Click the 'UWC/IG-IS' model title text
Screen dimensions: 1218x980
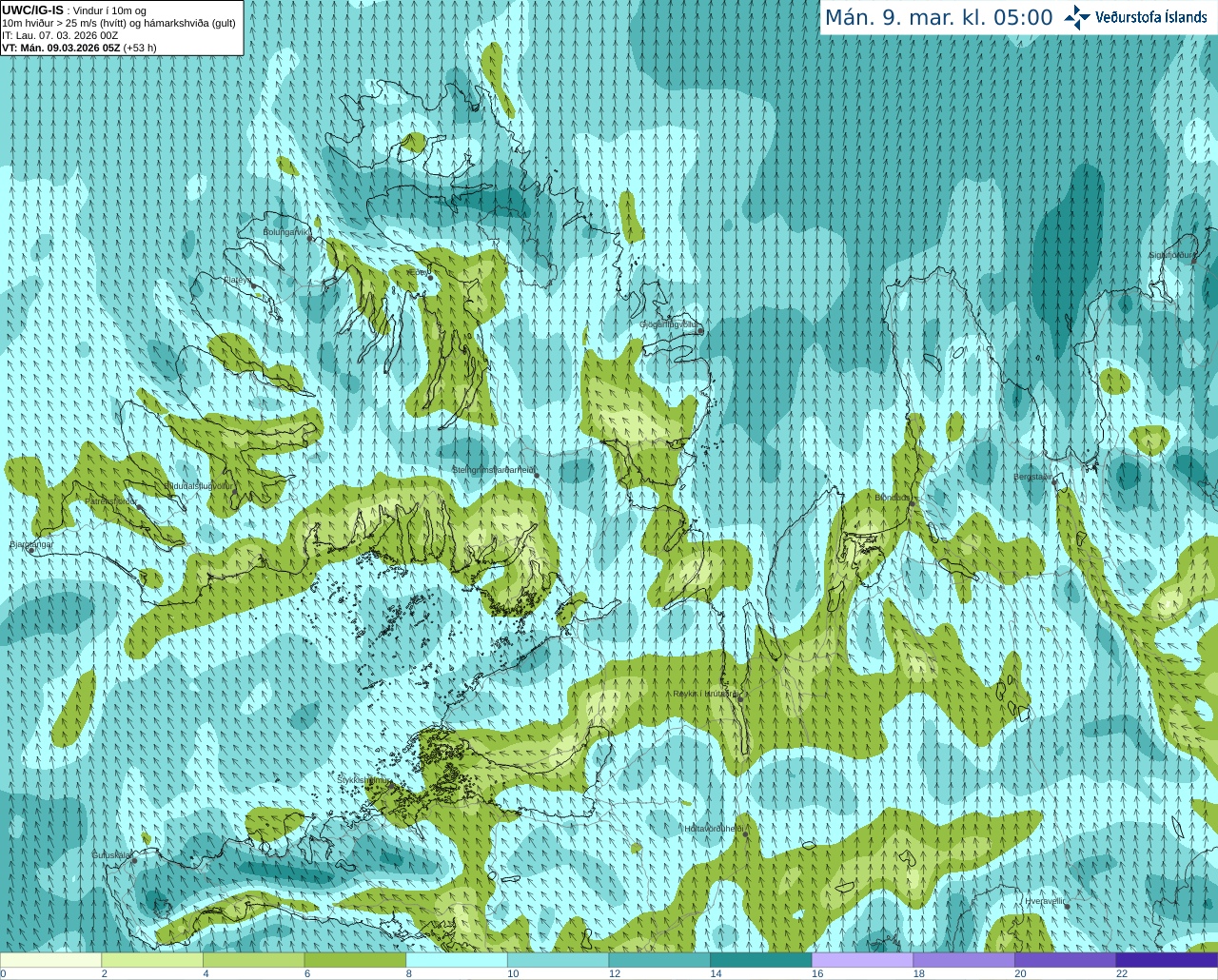[x=33, y=10]
